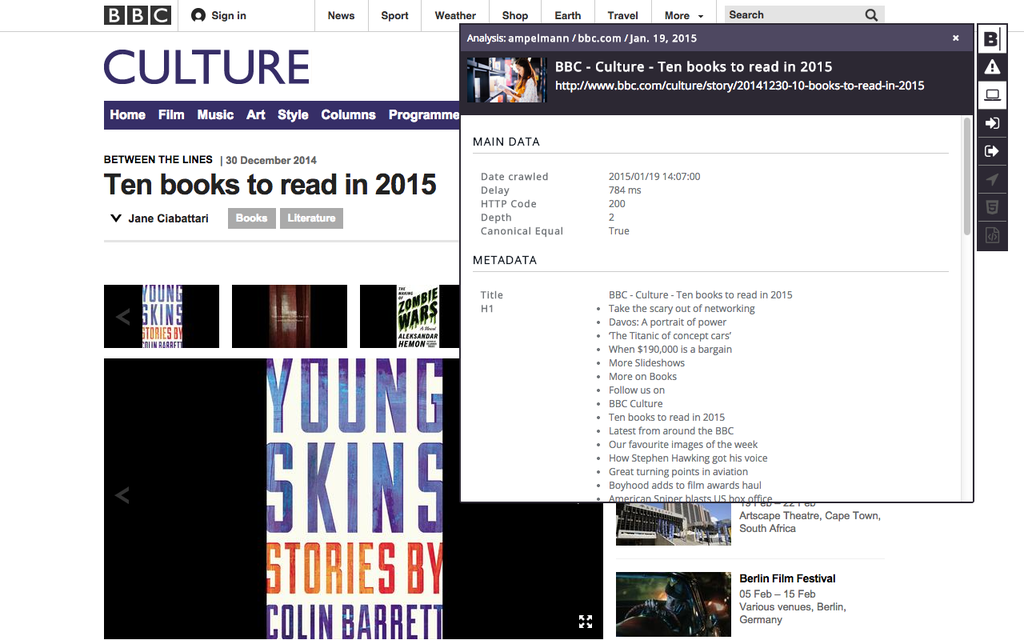Click 'Our favourite images of the week' entry

[683, 445]
